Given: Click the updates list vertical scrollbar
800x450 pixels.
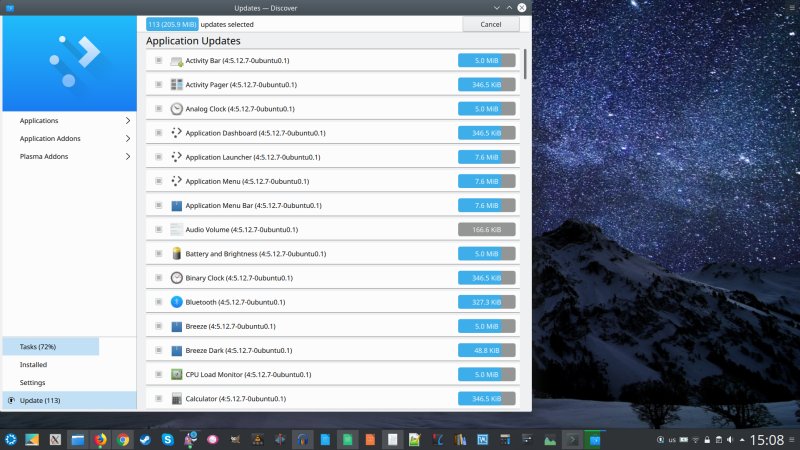Looking at the screenshot, I should click(524, 64).
